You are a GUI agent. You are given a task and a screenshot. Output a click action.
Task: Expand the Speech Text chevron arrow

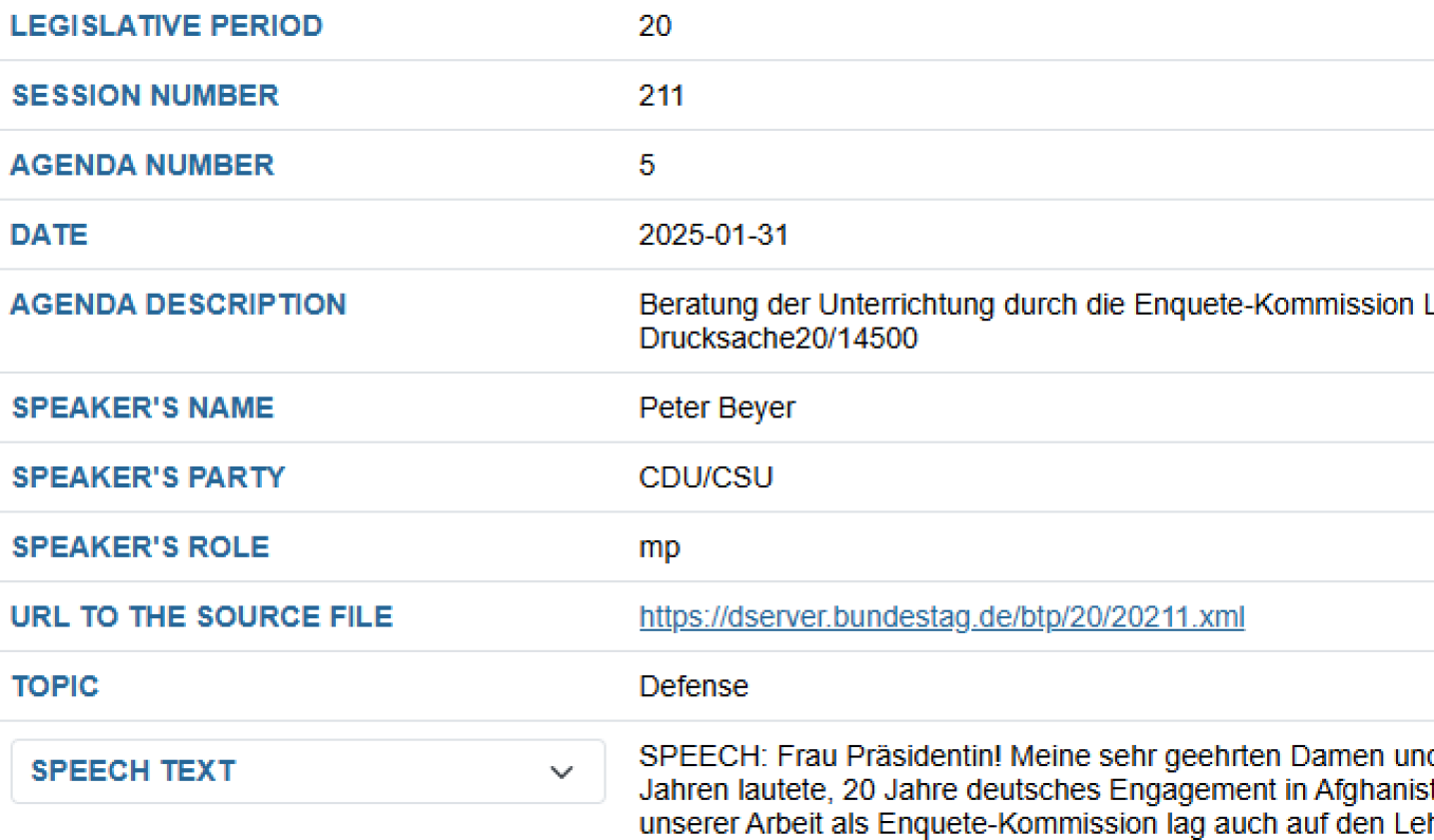tap(562, 772)
